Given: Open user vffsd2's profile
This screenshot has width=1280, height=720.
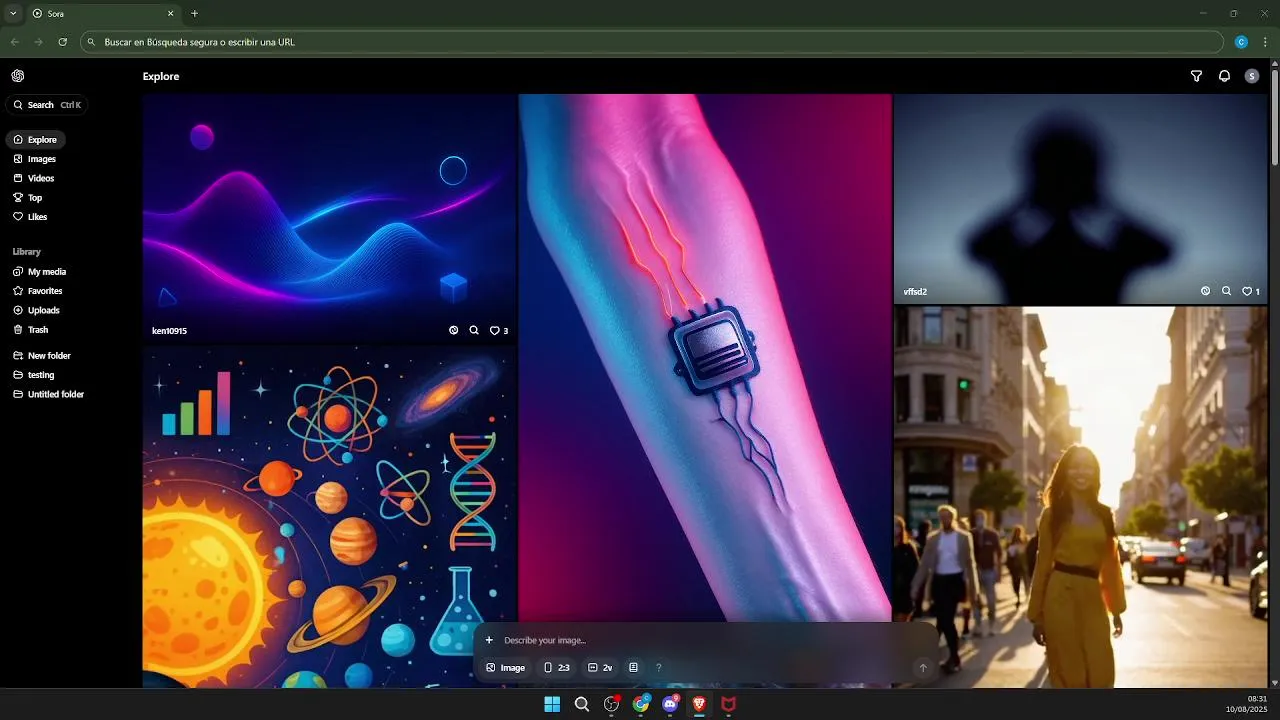Looking at the screenshot, I should tap(915, 292).
